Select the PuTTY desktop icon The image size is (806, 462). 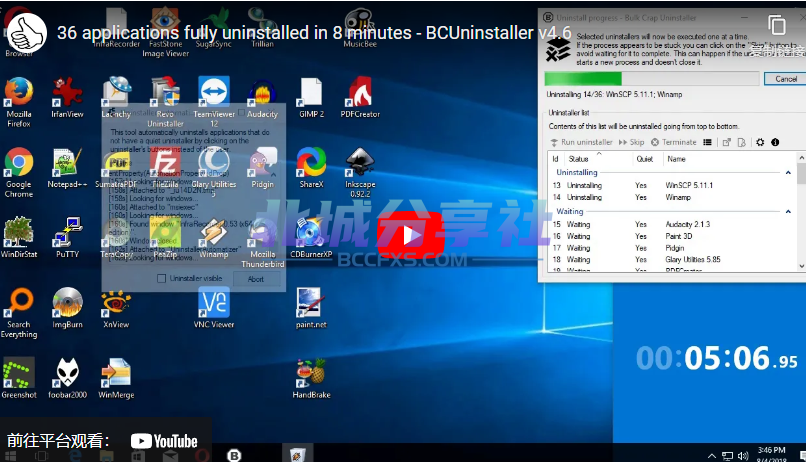coord(67,237)
